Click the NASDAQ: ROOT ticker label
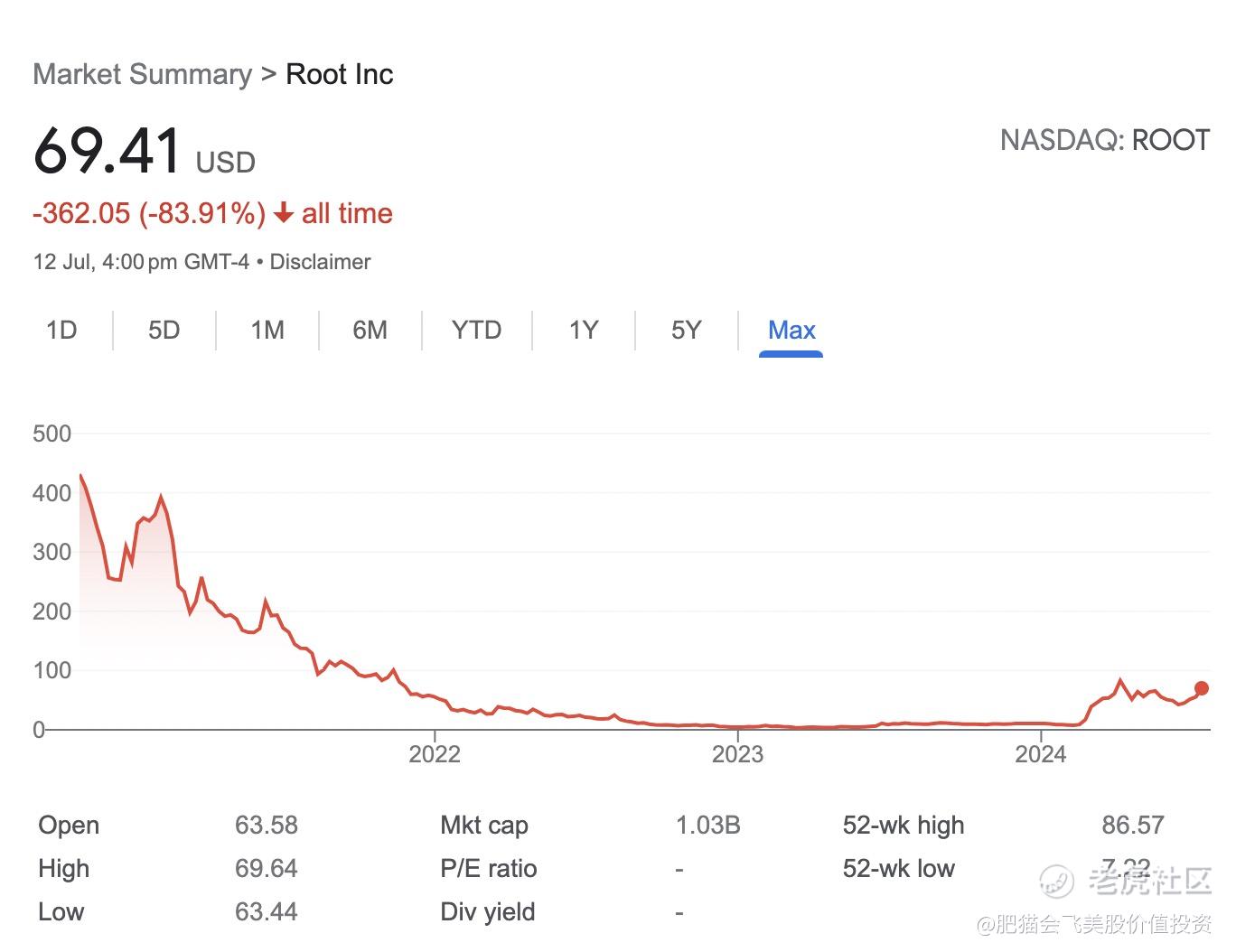 click(x=1104, y=140)
